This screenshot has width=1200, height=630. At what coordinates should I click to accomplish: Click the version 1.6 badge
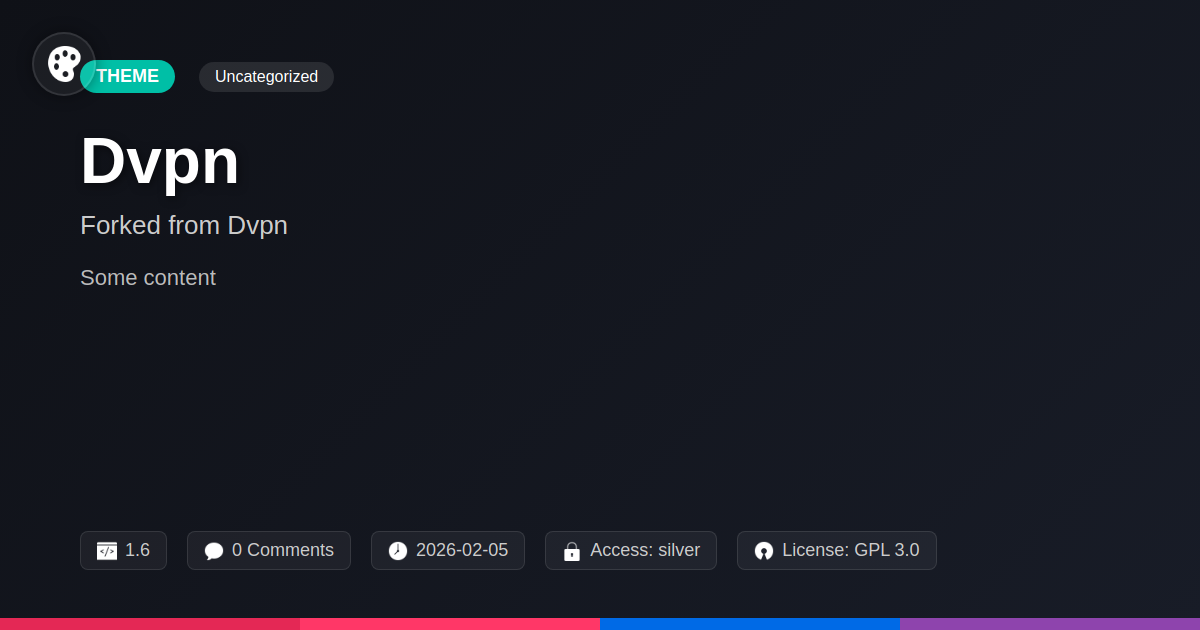point(123,551)
